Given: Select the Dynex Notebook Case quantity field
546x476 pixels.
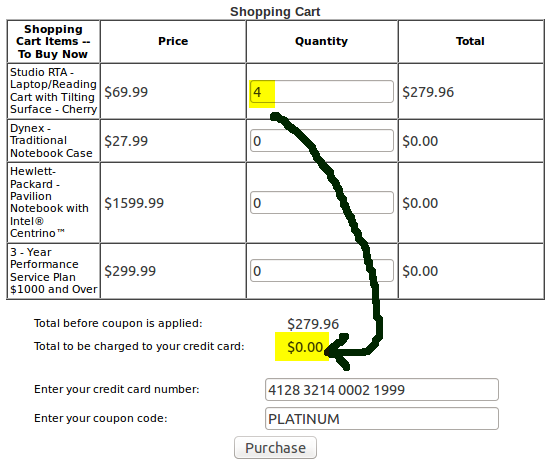Looking at the screenshot, I should (322, 141).
